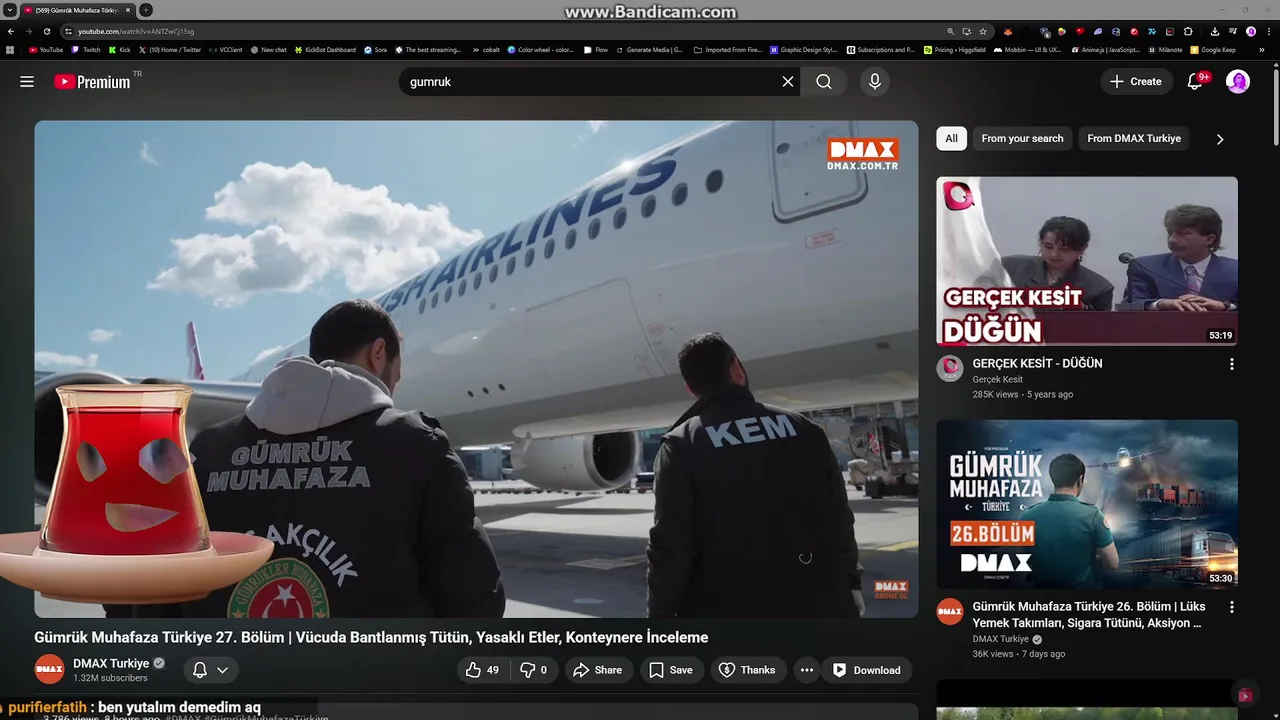Screen dimensions: 1280x720
Task: Open DMAX Turkiye channel name link
Action: point(111,663)
